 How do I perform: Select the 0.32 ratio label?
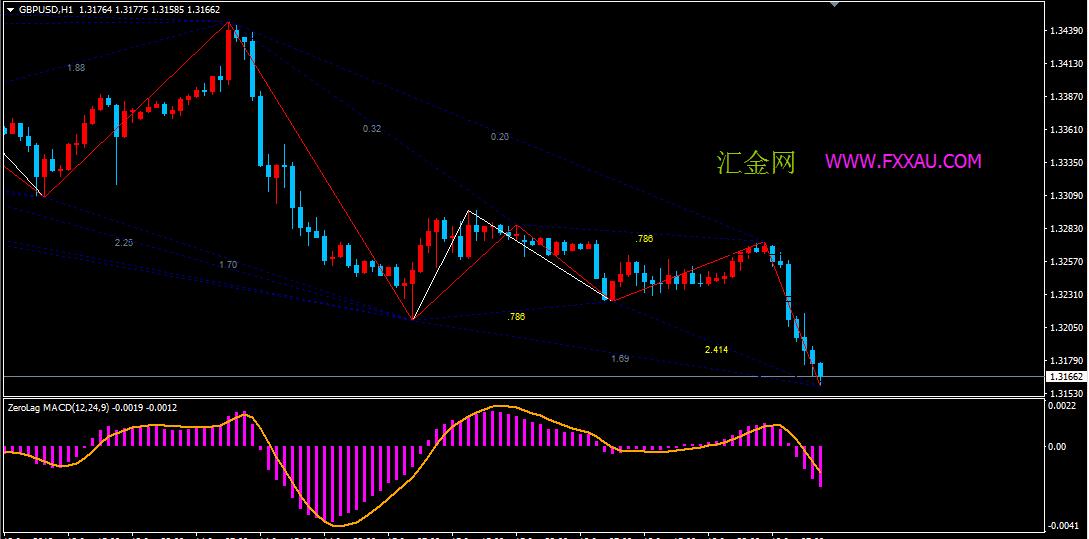click(372, 128)
